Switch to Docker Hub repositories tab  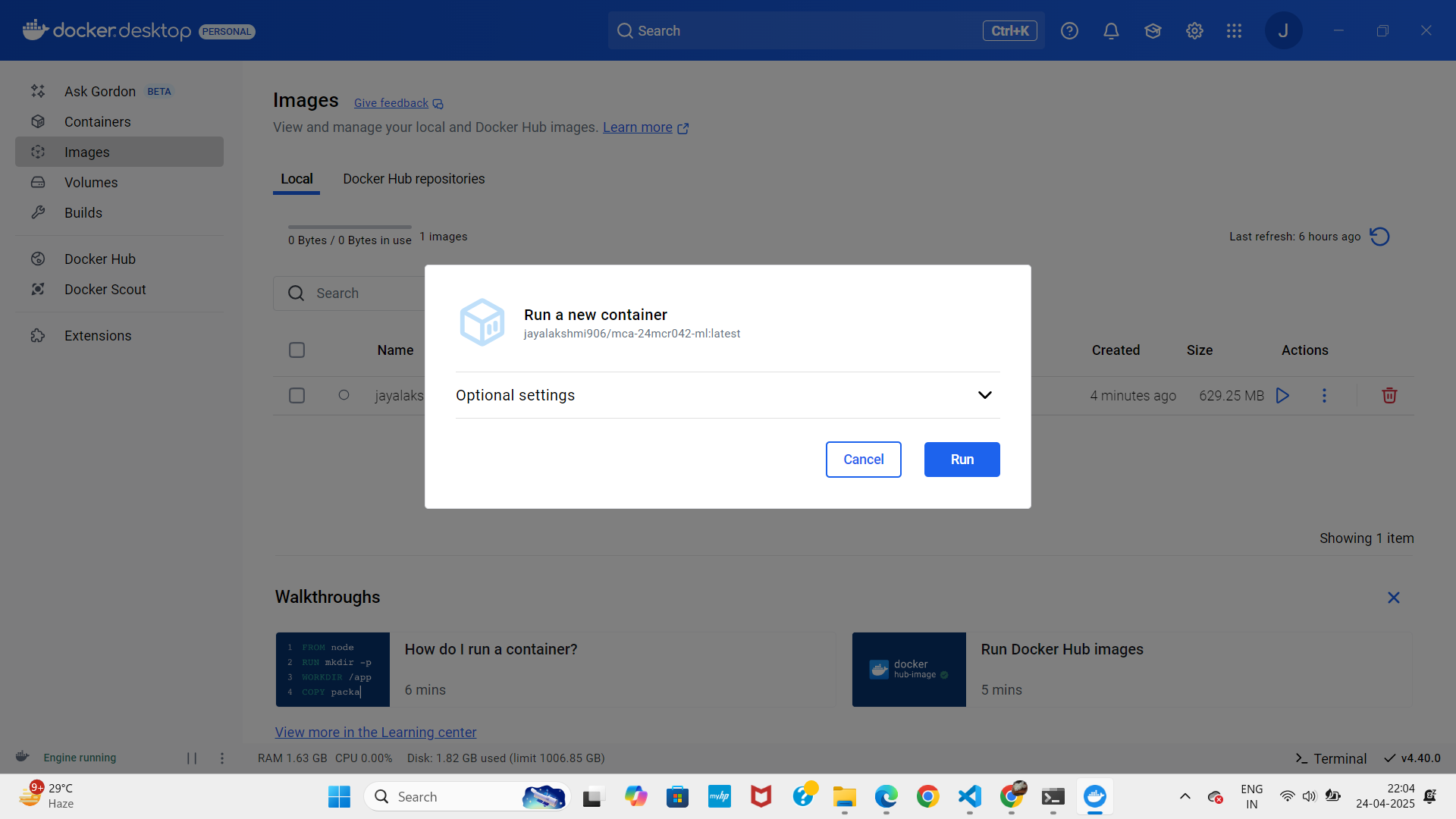(x=413, y=179)
